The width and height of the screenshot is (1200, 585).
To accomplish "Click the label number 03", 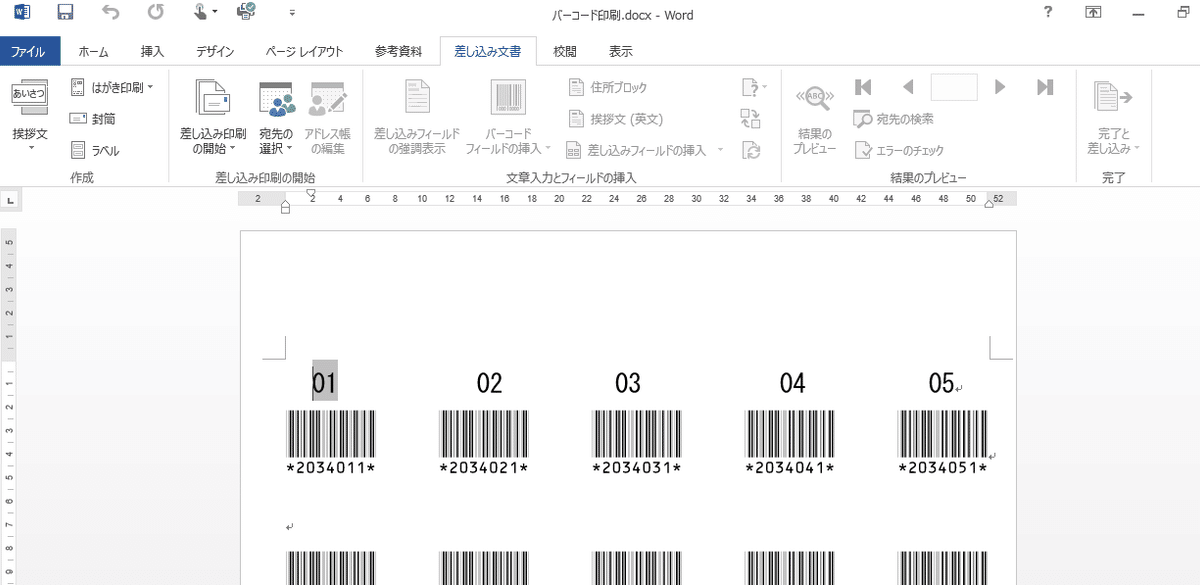I will [x=627, y=383].
